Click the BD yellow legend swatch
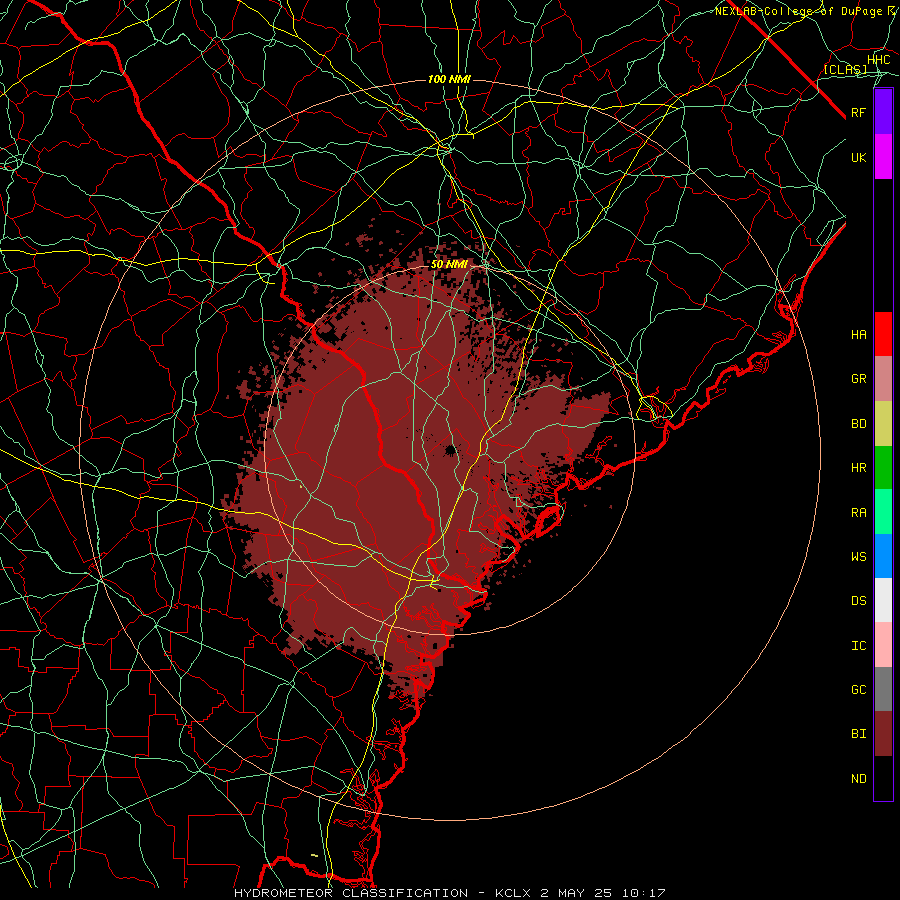The height and width of the screenshot is (900, 900). (x=883, y=423)
